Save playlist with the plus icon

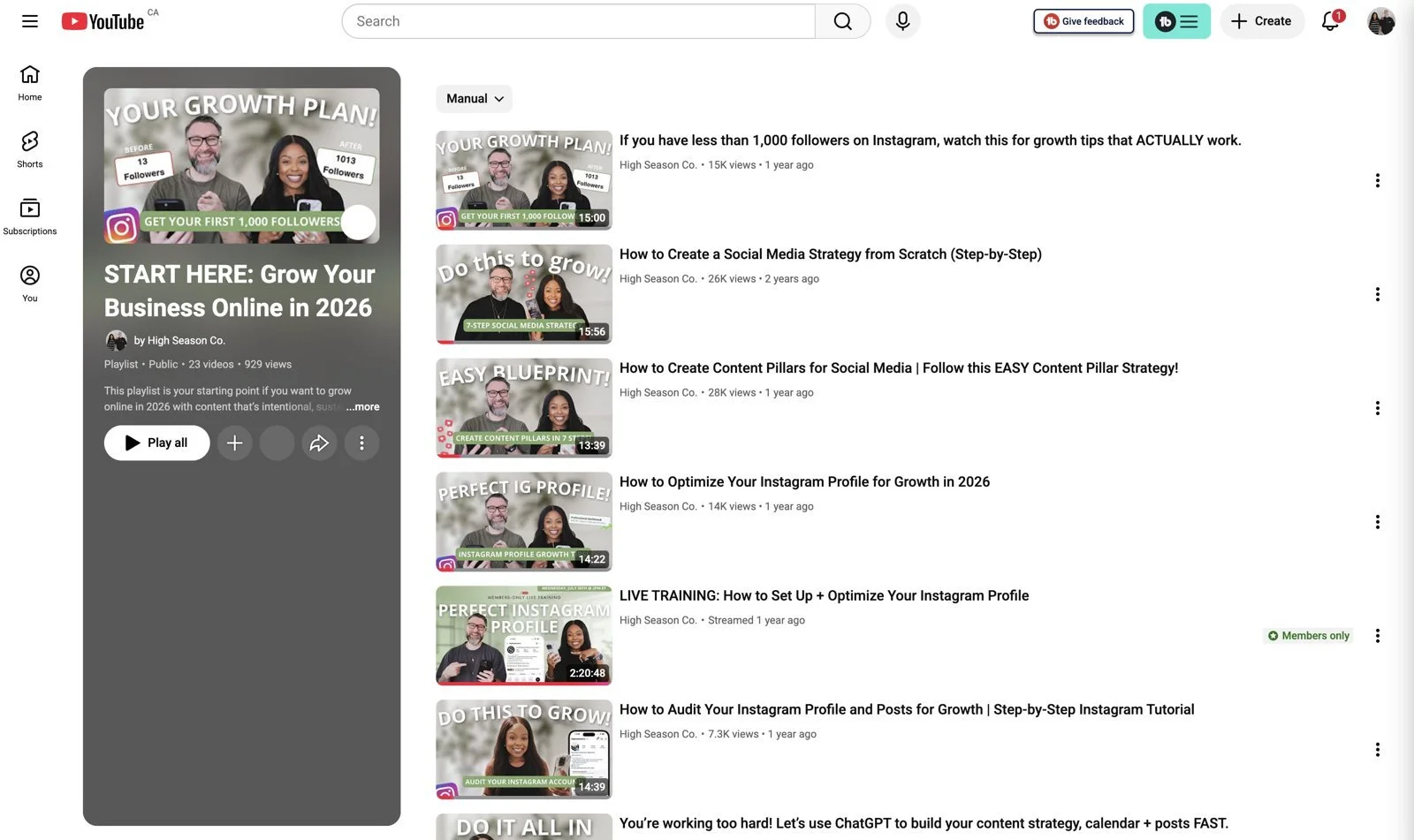pyautogui.click(x=234, y=443)
